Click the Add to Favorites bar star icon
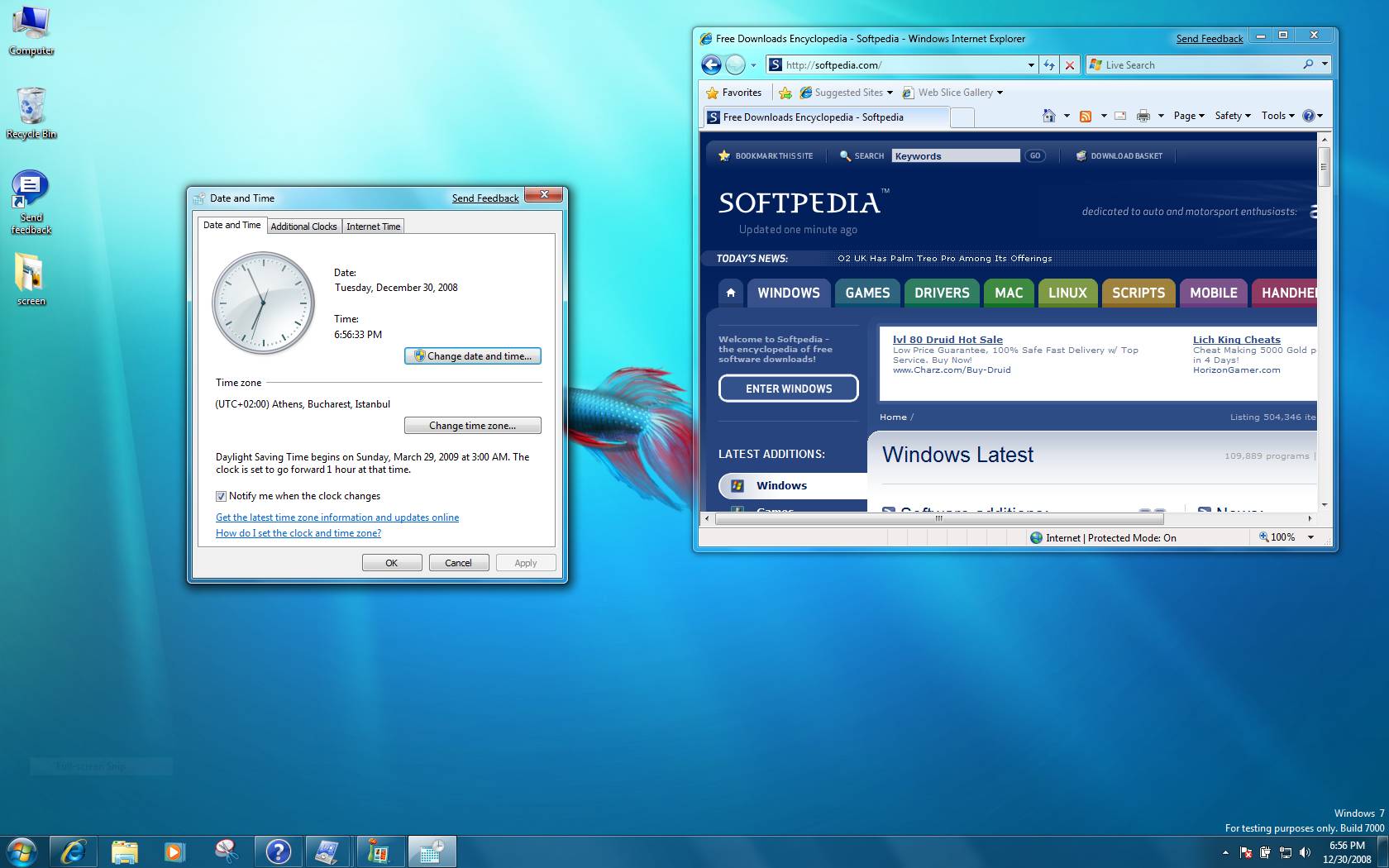The image size is (1389, 868). (785, 93)
